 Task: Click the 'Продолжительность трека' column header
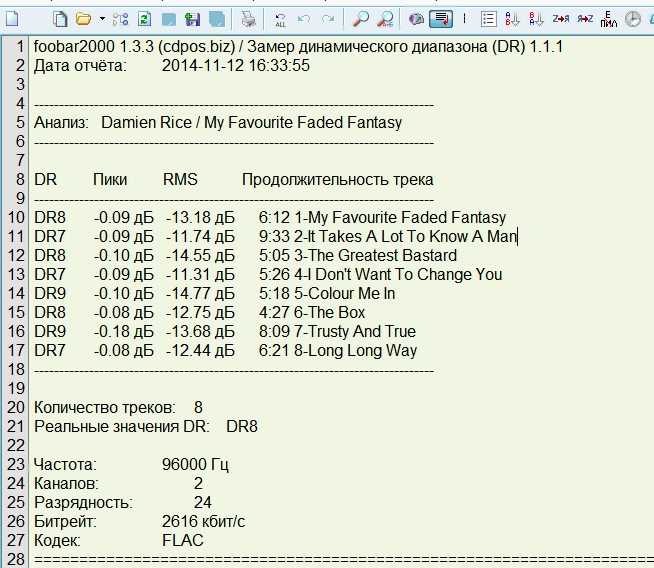[x=337, y=180]
